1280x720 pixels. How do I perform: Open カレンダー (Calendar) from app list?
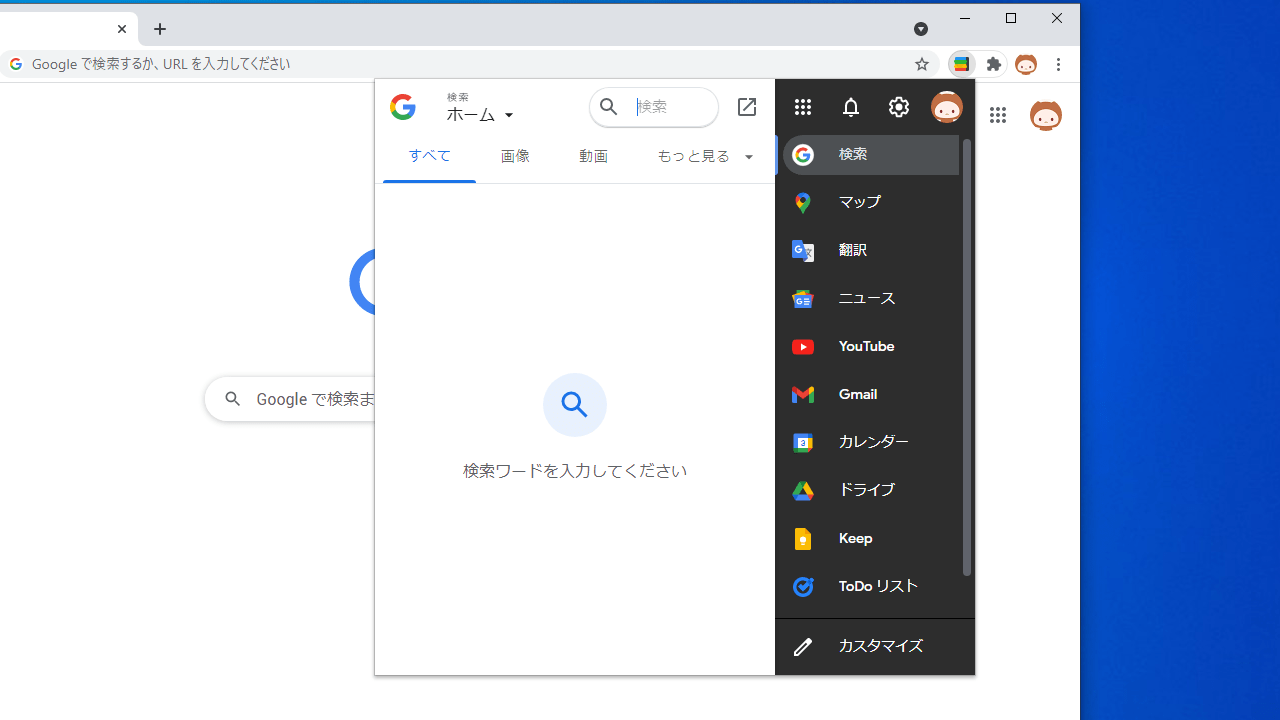click(871, 442)
